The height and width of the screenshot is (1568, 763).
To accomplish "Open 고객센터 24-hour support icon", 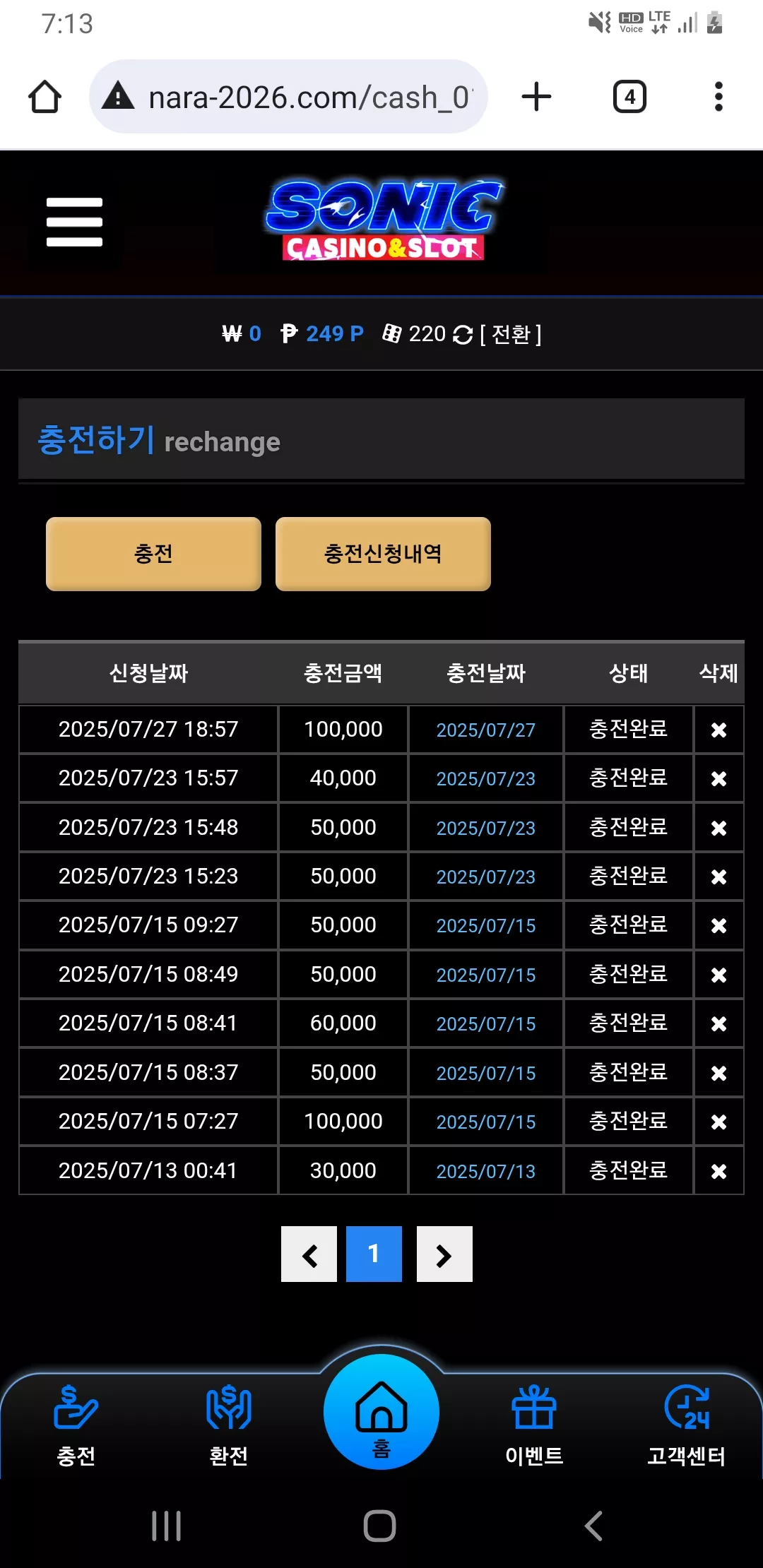I will pyautogui.click(x=687, y=1425).
